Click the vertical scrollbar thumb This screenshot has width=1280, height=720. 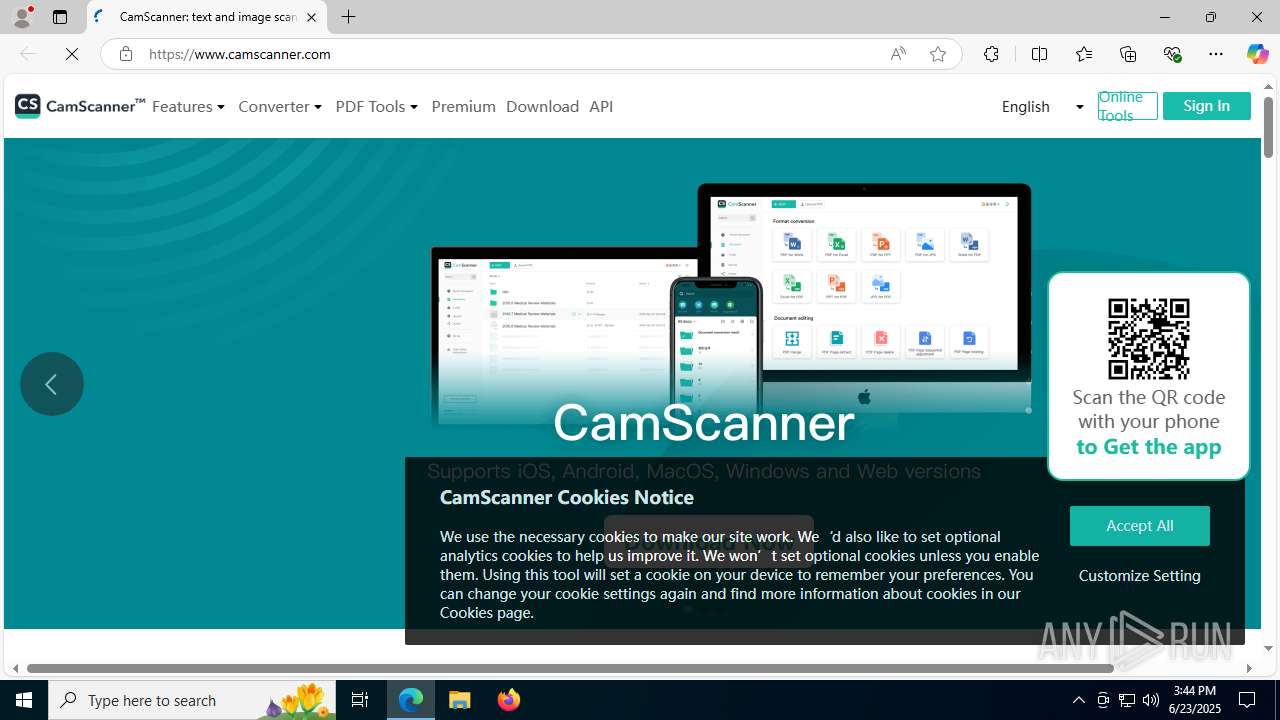click(1268, 127)
